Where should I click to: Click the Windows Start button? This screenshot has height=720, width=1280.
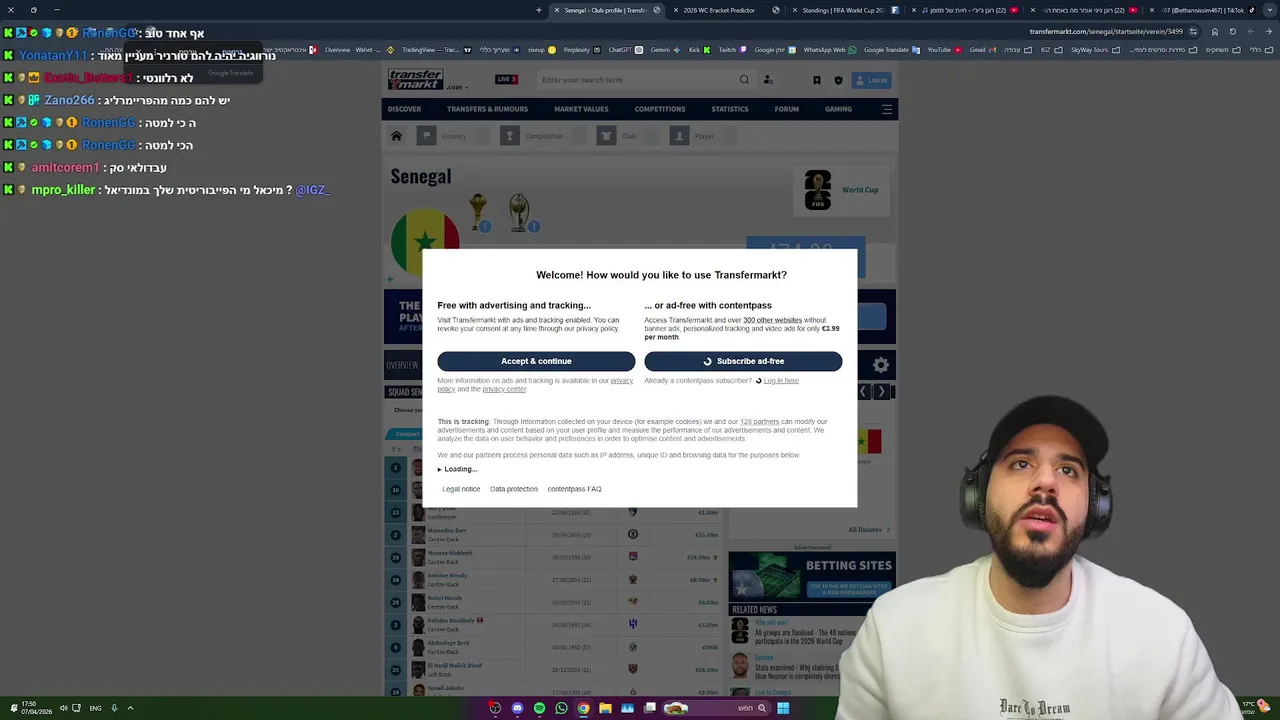click(783, 708)
